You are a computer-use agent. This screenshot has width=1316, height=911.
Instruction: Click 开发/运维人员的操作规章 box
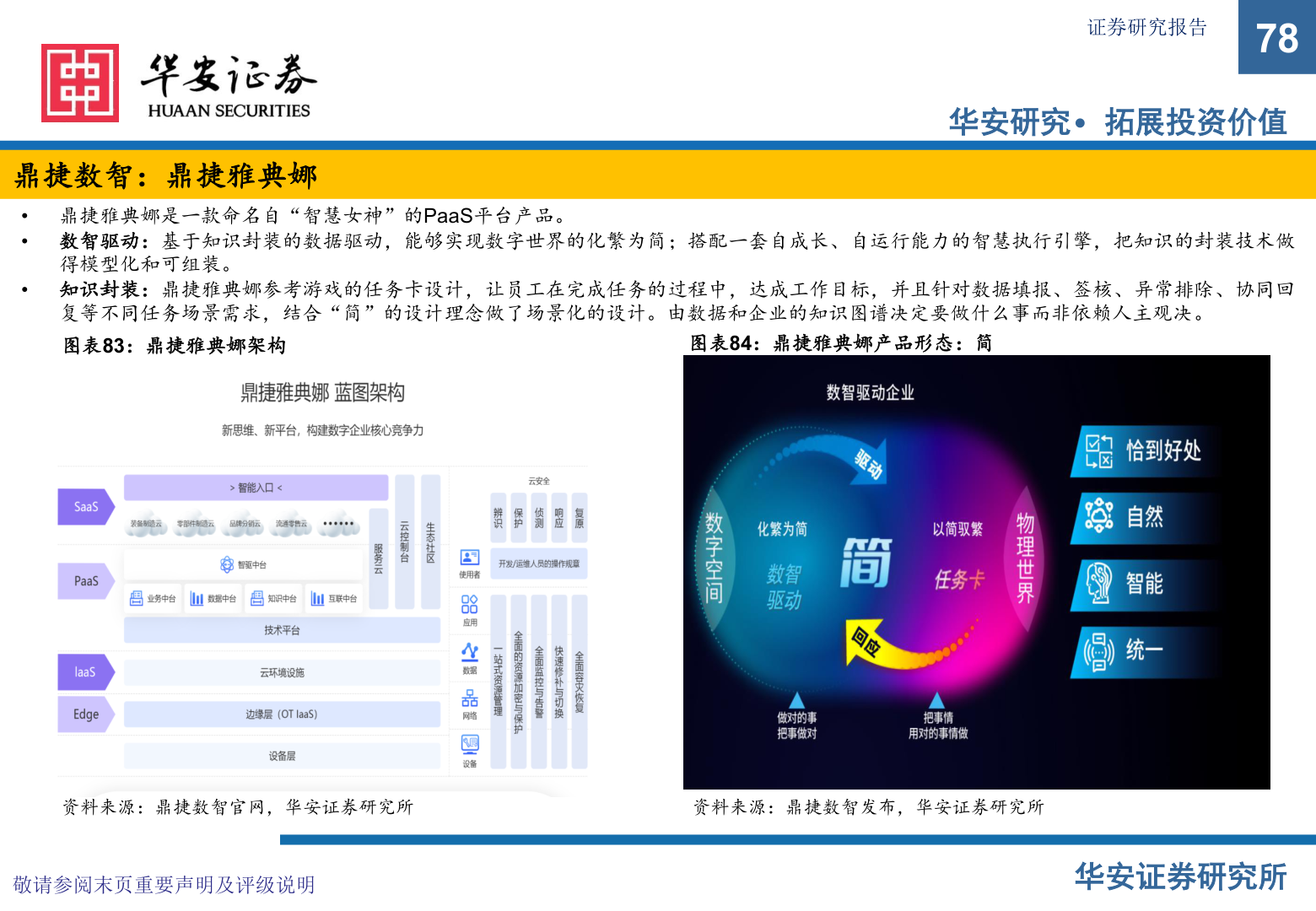pos(539,563)
